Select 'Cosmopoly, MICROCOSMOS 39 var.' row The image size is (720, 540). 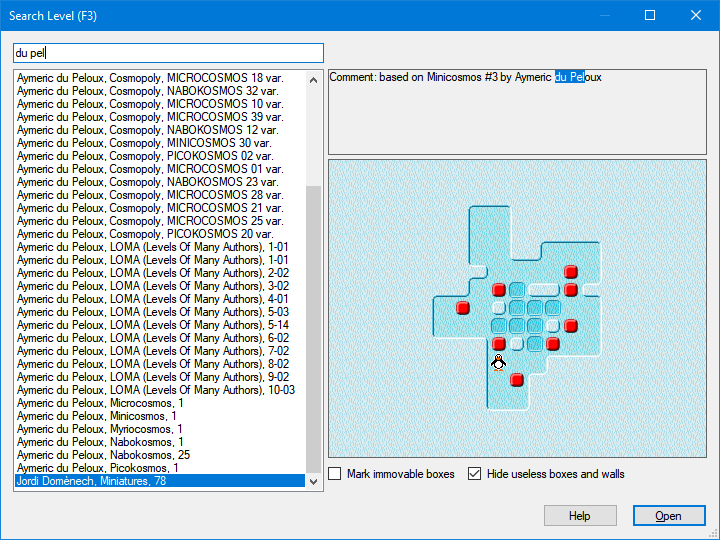click(x=160, y=117)
